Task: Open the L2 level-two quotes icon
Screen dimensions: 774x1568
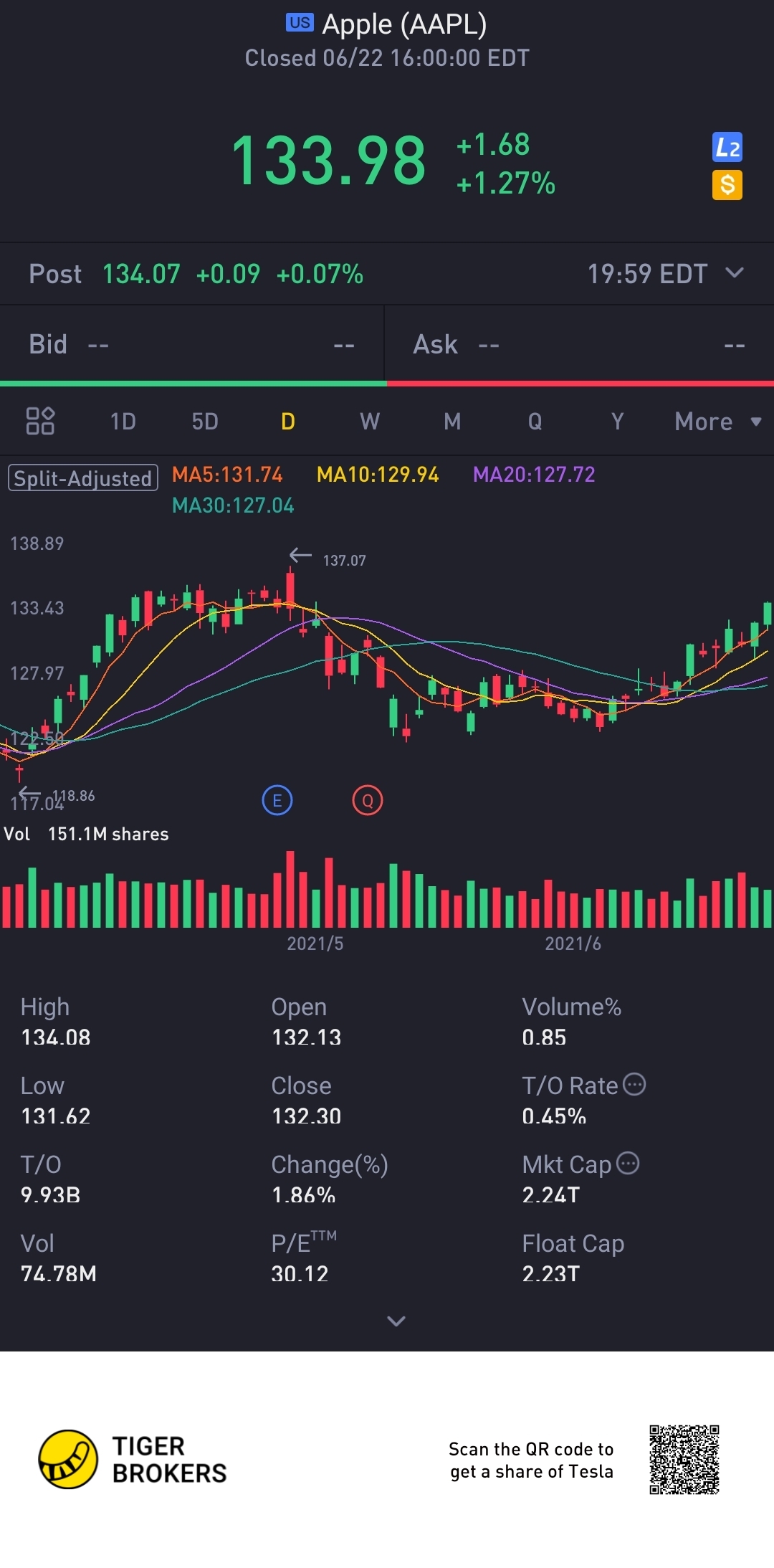Action: click(727, 148)
